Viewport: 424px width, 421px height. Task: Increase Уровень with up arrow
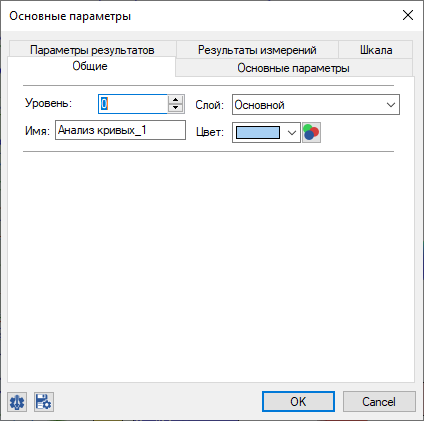[x=176, y=99]
